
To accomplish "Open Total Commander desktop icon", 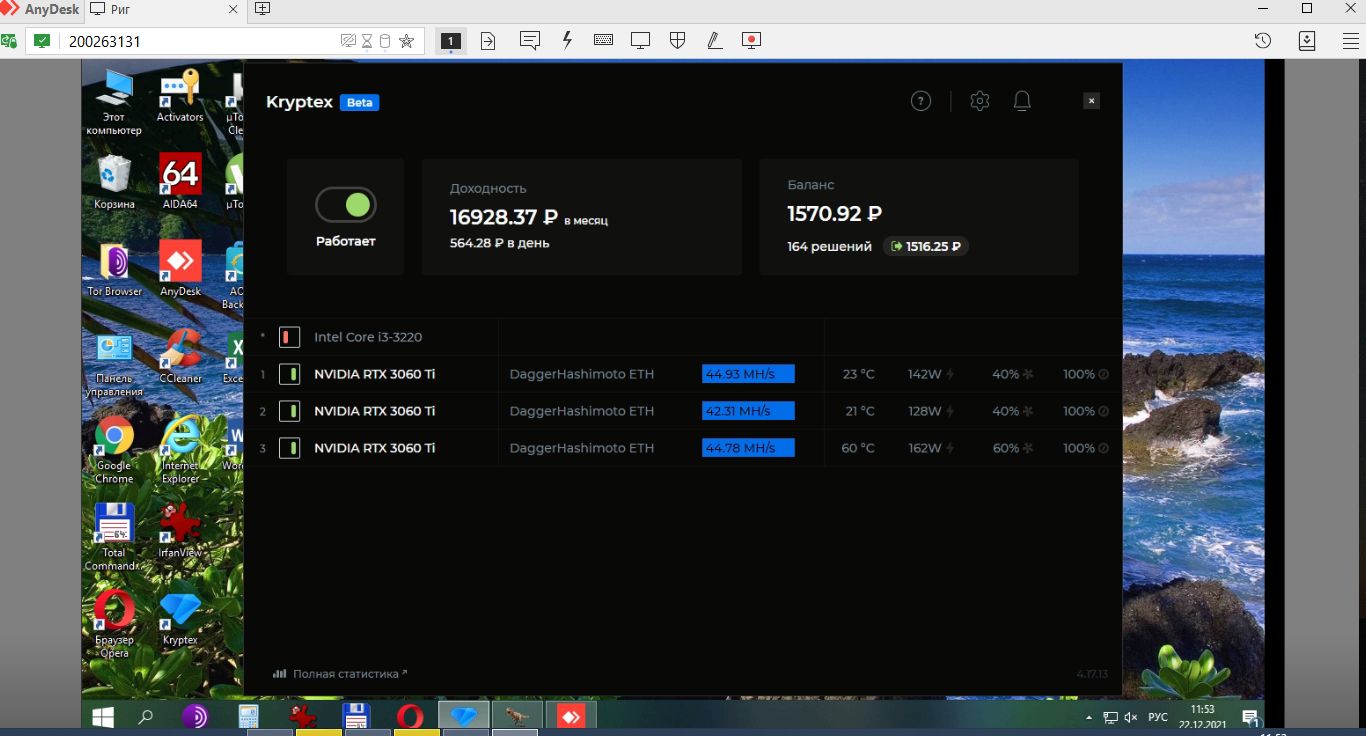I will (114, 537).
